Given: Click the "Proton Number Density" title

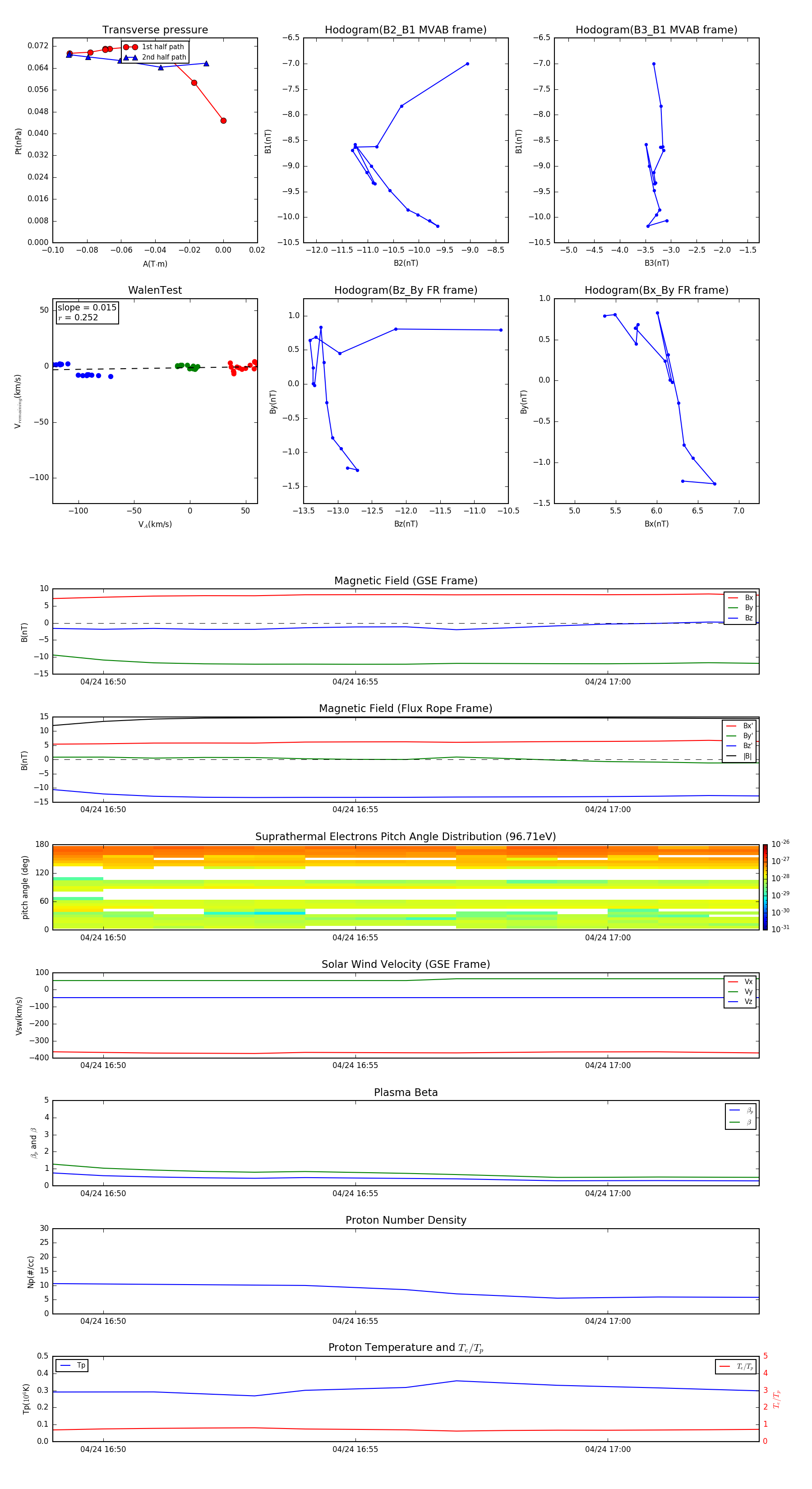Looking at the screenshot, I should pyautogui.click(x=406, y=1220).
